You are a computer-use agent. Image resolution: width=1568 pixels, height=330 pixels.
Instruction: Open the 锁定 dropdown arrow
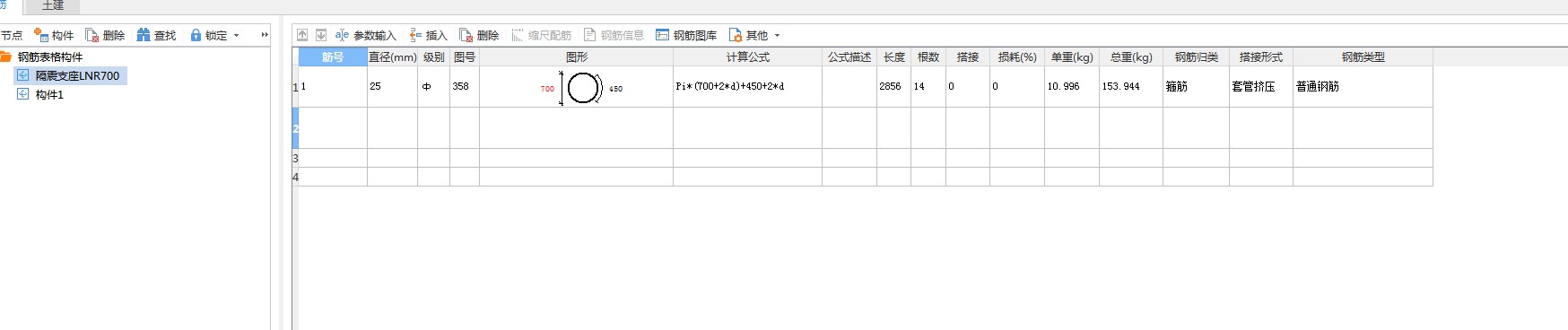[236, 36]
